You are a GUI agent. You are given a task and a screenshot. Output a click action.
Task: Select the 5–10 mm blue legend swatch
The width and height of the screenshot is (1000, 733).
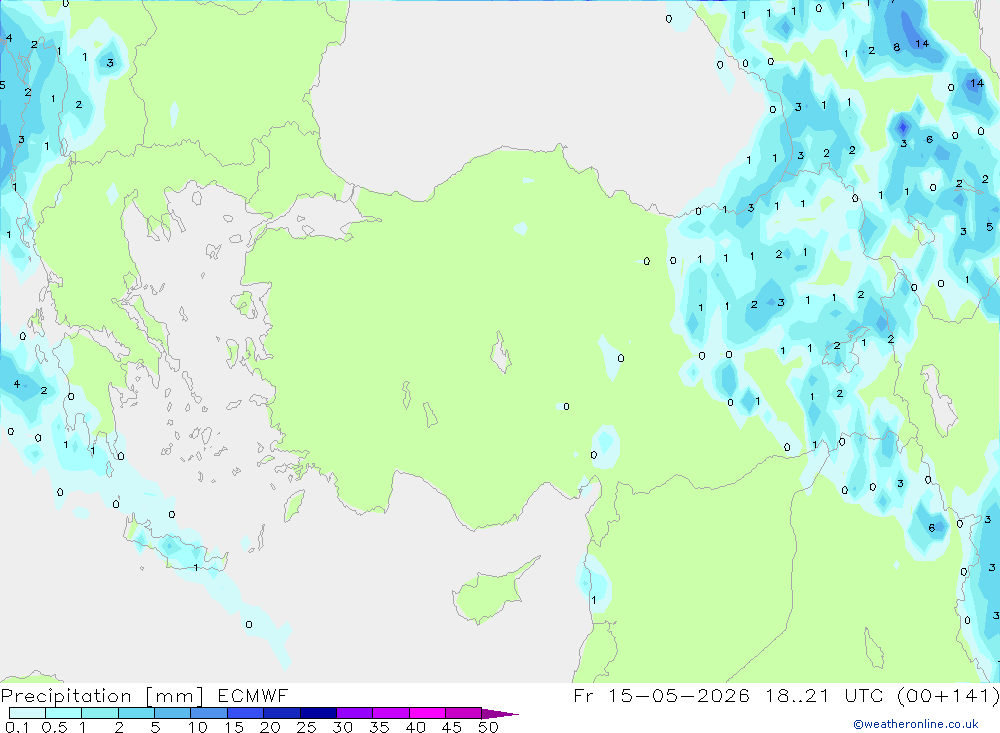coord(173,713)
